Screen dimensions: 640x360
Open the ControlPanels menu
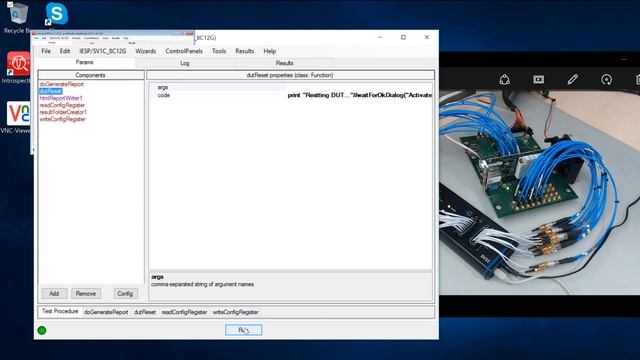[x=184, y=51]
